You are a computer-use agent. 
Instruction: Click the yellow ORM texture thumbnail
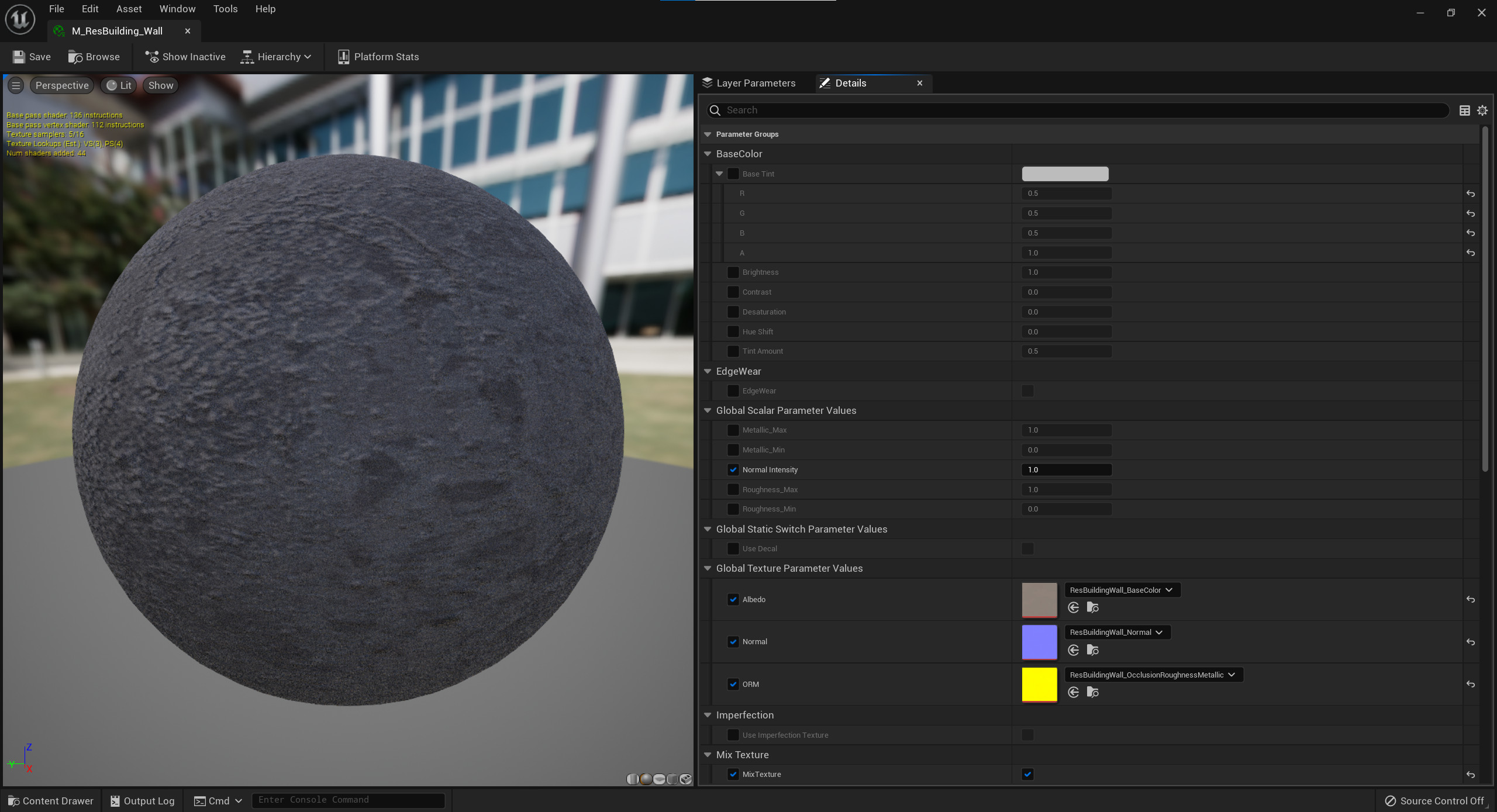pyautogui.click(x=1039, y=685)
